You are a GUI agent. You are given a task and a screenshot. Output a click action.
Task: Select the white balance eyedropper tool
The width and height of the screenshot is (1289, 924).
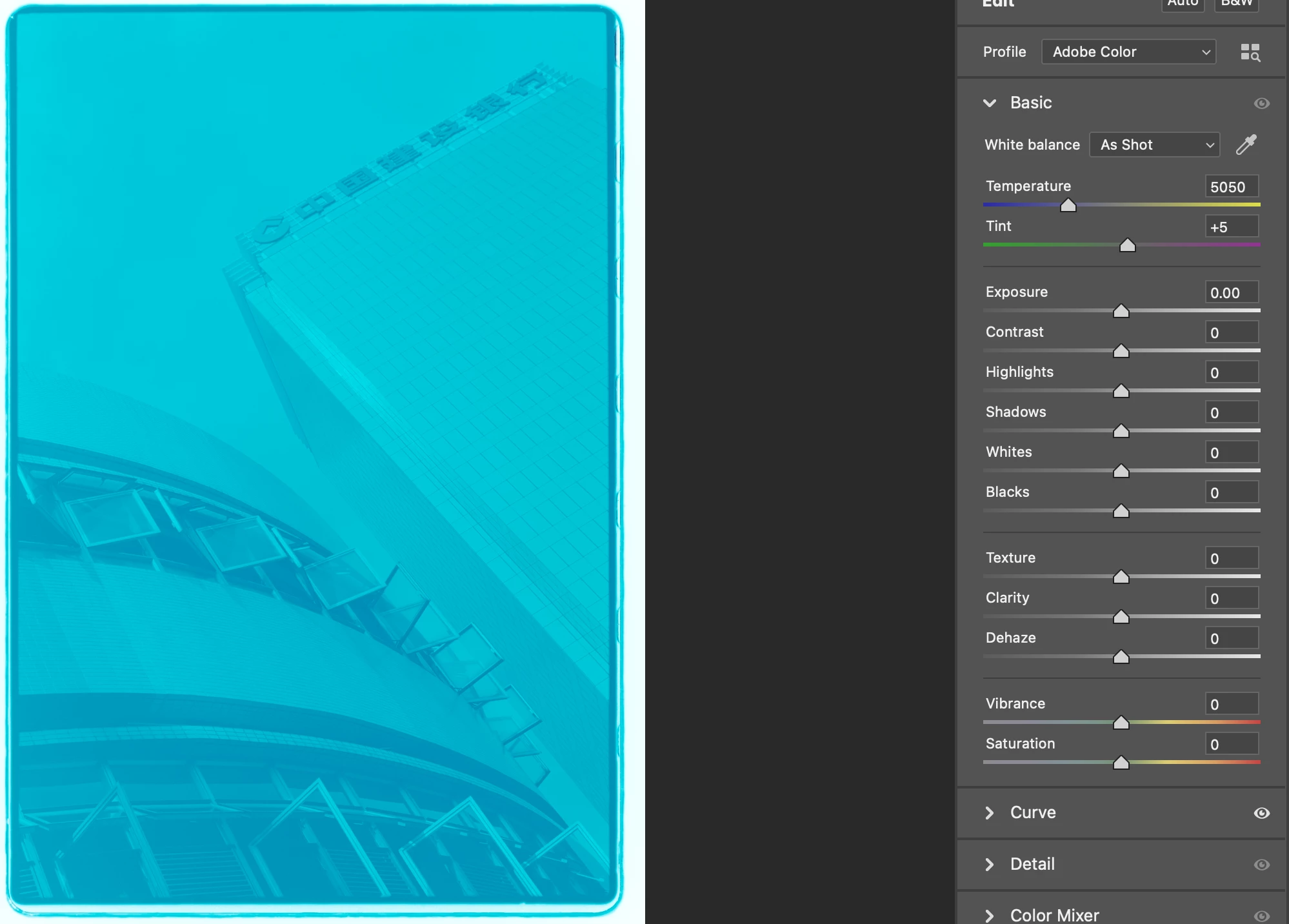click(1246, 145)
